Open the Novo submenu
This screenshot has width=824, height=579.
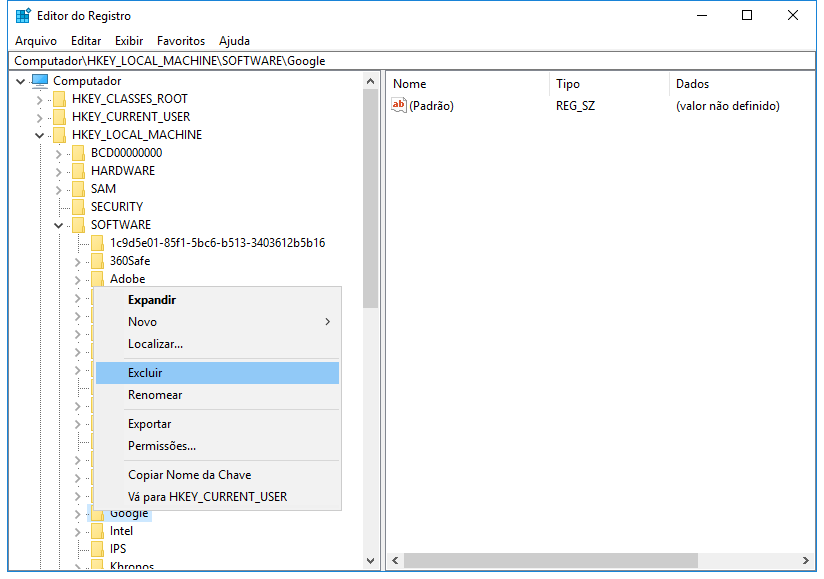point(142,322)
